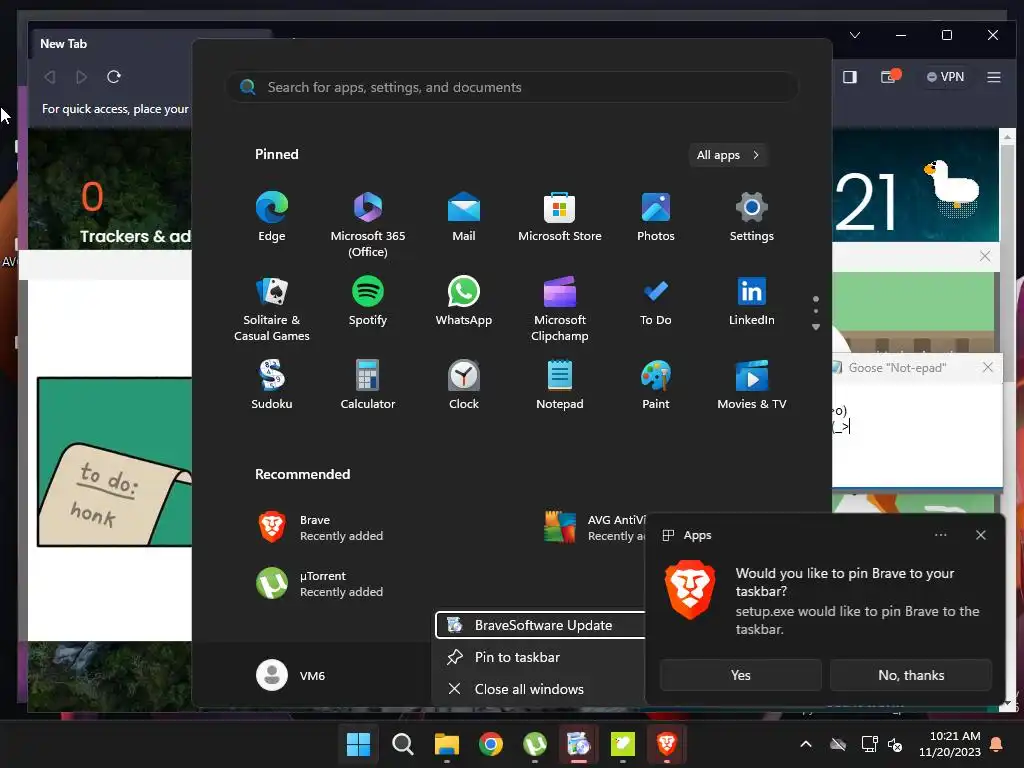Image resolution: width=1024 pixels, height=768 pixels.
Task: Open Settings from pinned apps
Action: pos(752,217)
